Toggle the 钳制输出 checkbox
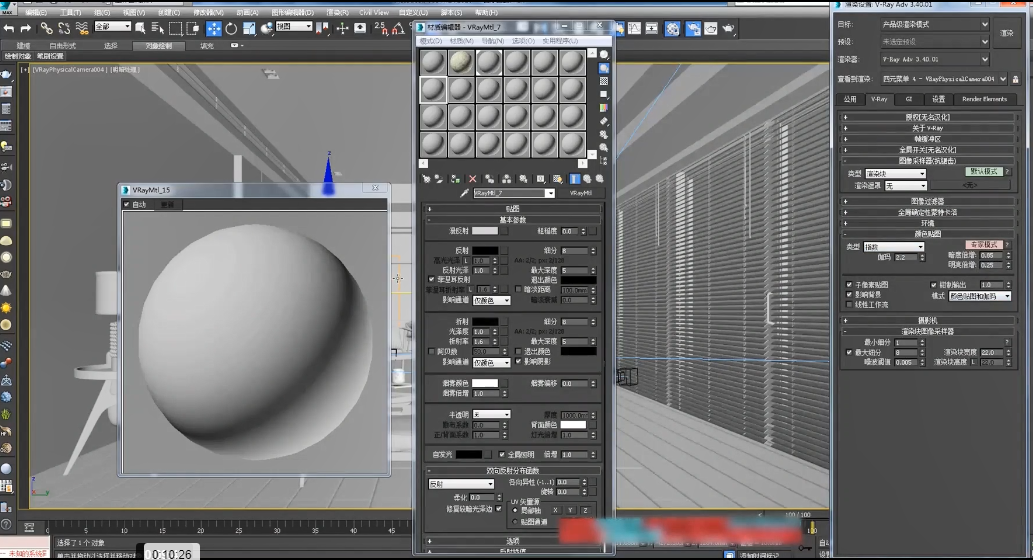 click(934, 285)
